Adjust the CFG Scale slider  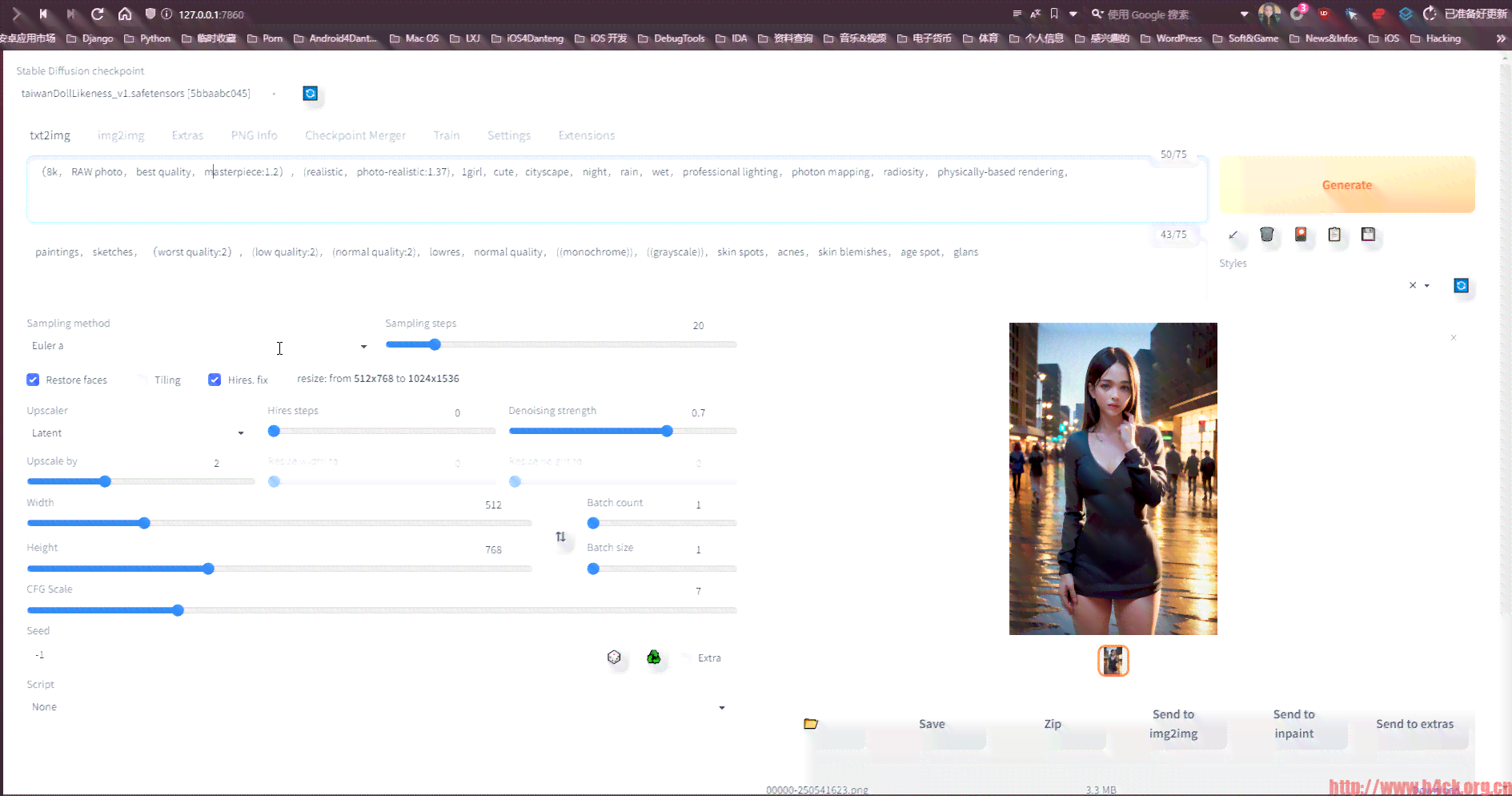(x=382, y=610)
